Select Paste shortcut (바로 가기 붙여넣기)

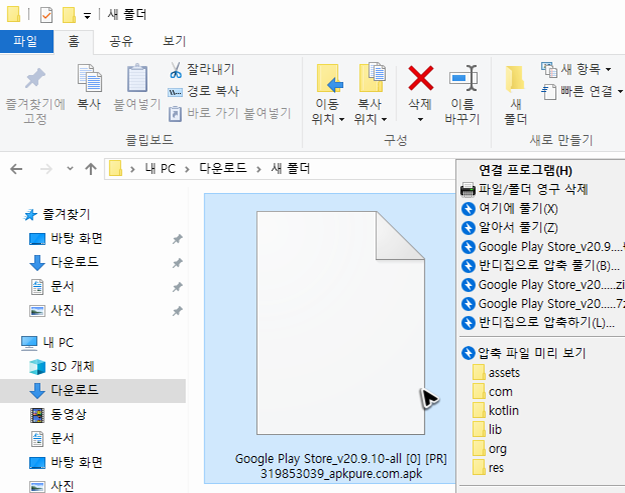coord(230,114)
